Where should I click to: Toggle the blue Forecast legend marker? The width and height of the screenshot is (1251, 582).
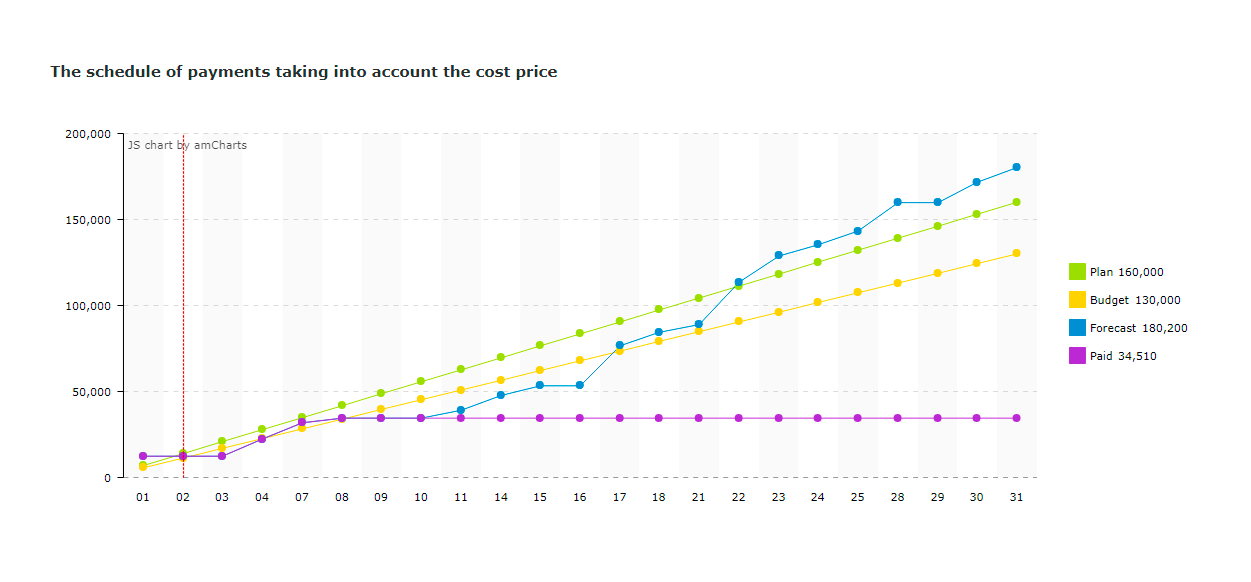(x=1077, y=328)
